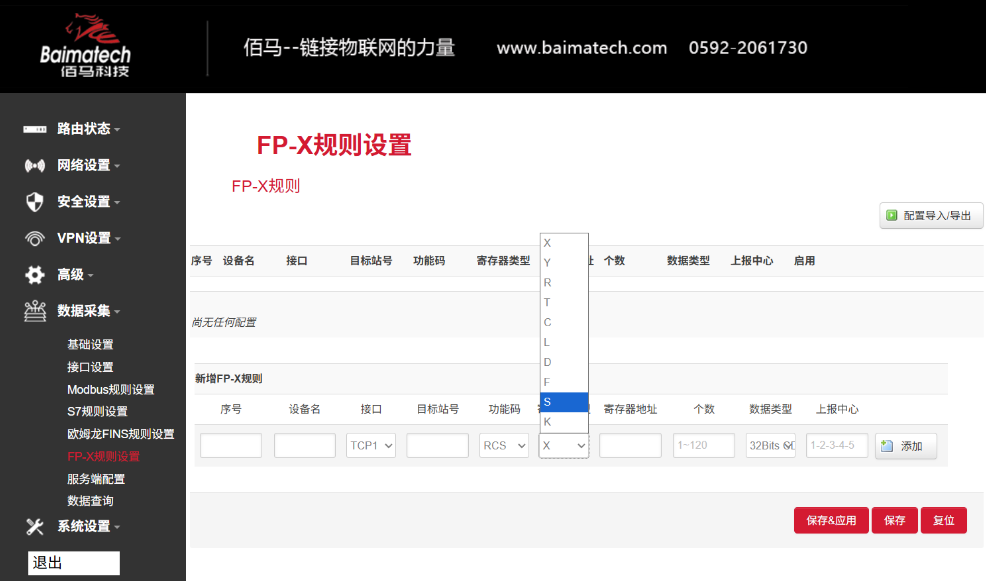Click the network settings signal icon
Viewport: 986px width, 581px height.
[x=35, y=165]
